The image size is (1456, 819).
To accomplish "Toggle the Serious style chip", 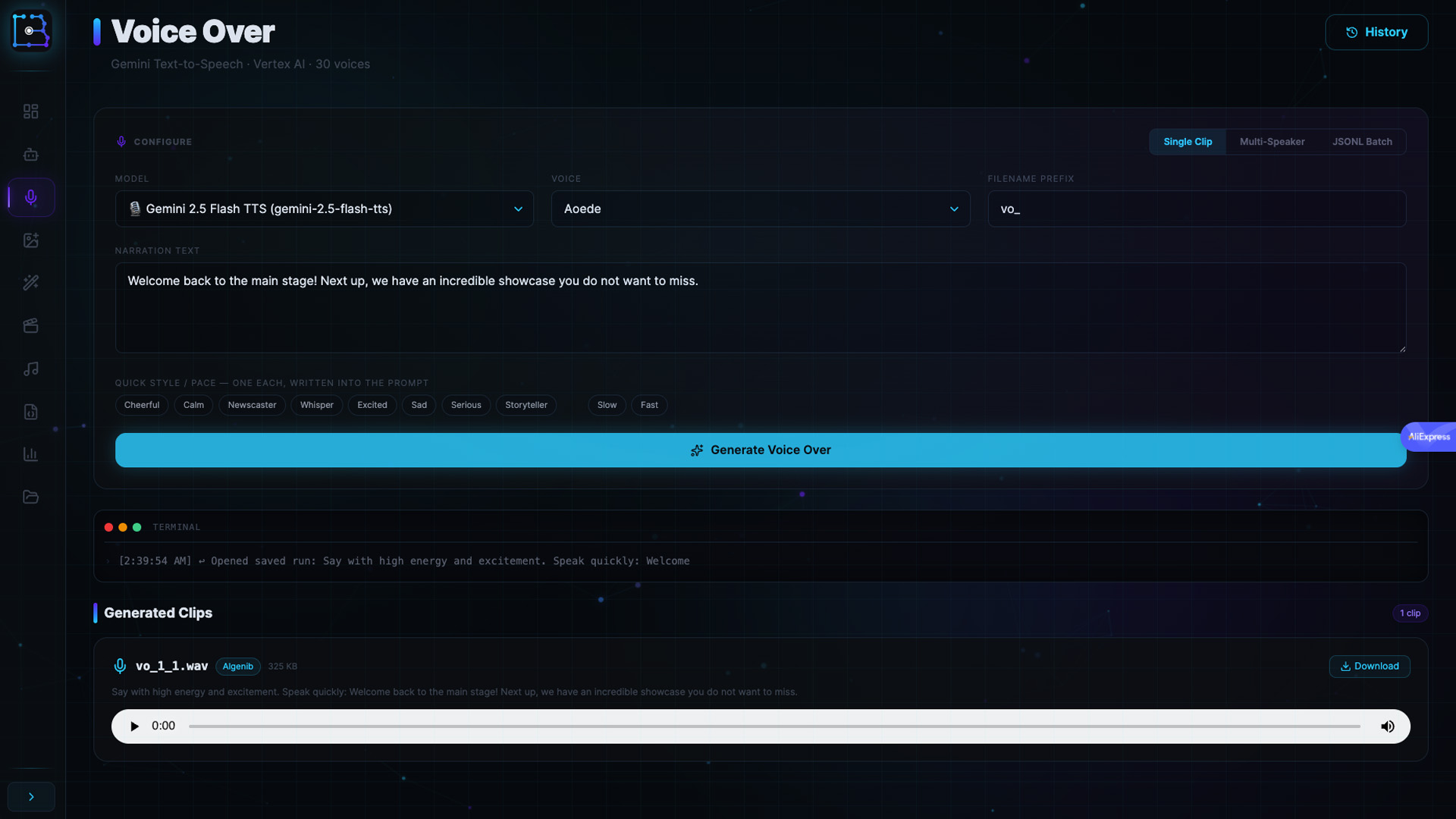I will coord(466,405).
